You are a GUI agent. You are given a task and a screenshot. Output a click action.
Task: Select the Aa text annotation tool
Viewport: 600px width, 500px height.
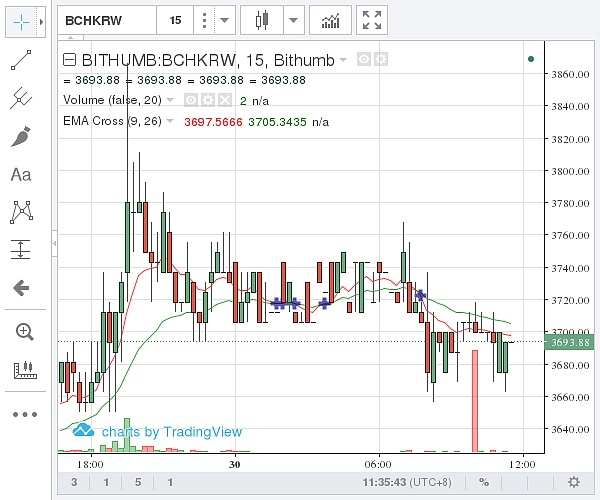pos(21,175)
